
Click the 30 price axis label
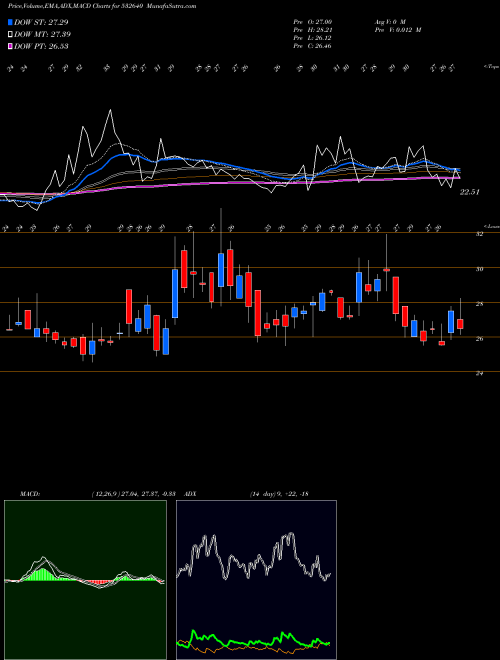pyautogui.click(x=479, y=269)
